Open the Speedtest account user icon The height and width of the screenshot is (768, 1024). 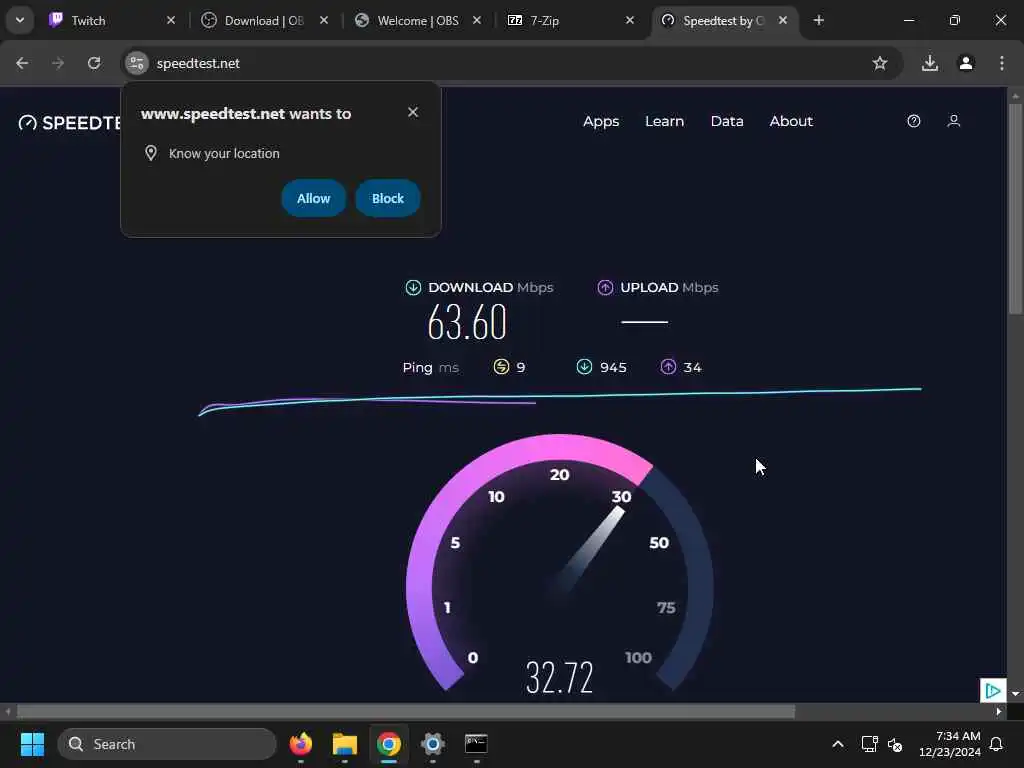coord(953,121)
